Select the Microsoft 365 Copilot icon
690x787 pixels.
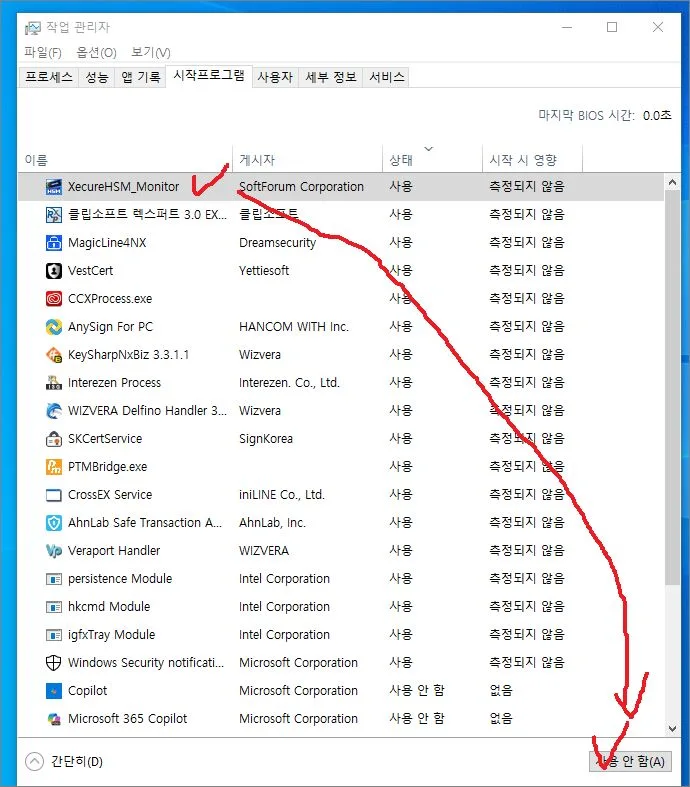coord(54,719)
